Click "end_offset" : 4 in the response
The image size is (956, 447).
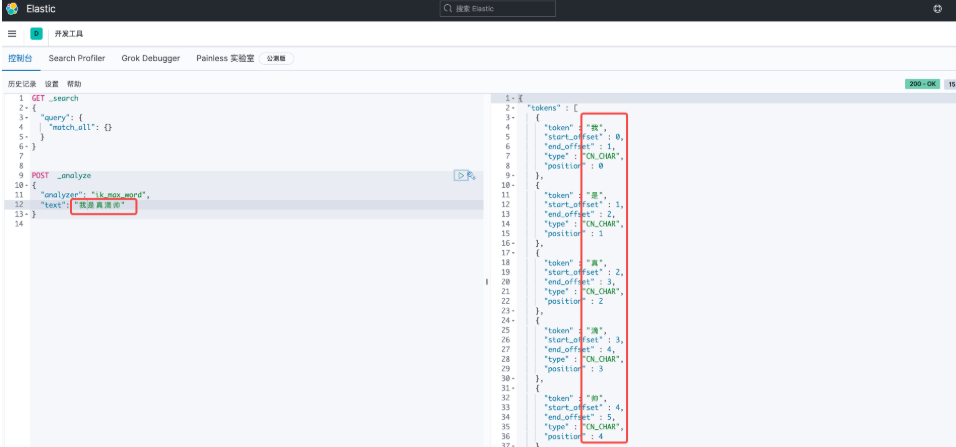[582, 350]
